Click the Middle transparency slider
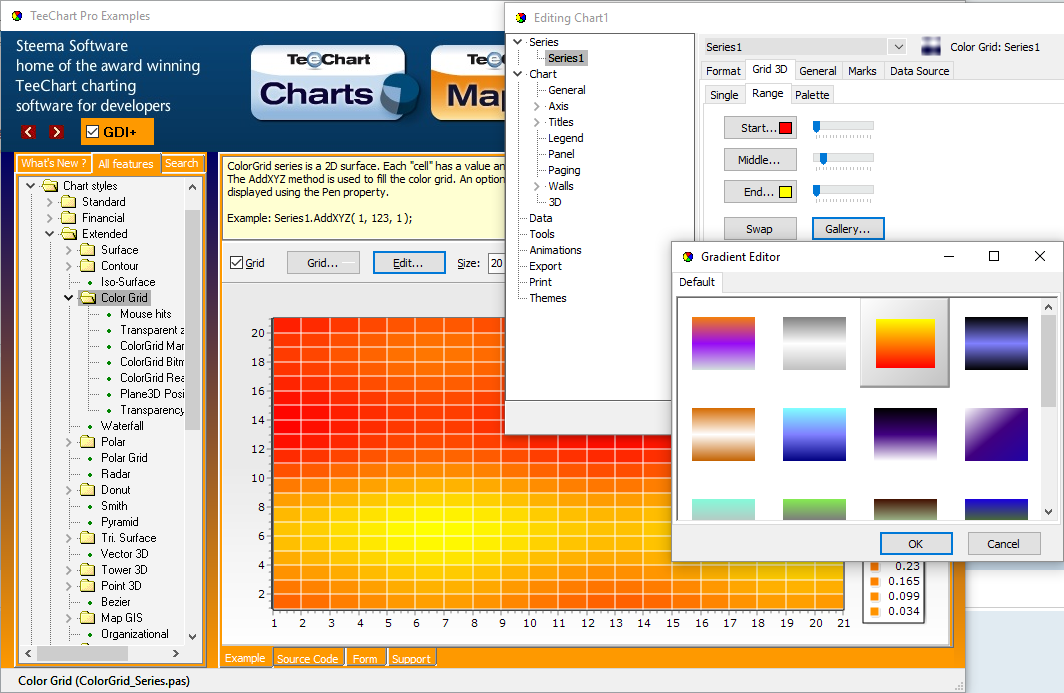1064x693 pixels. click(x=843, y=160)
